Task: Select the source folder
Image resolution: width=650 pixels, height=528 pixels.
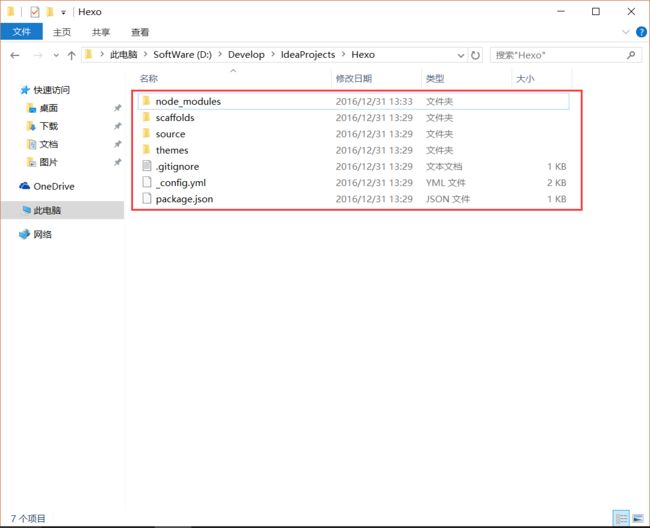Action: point(353,134)
